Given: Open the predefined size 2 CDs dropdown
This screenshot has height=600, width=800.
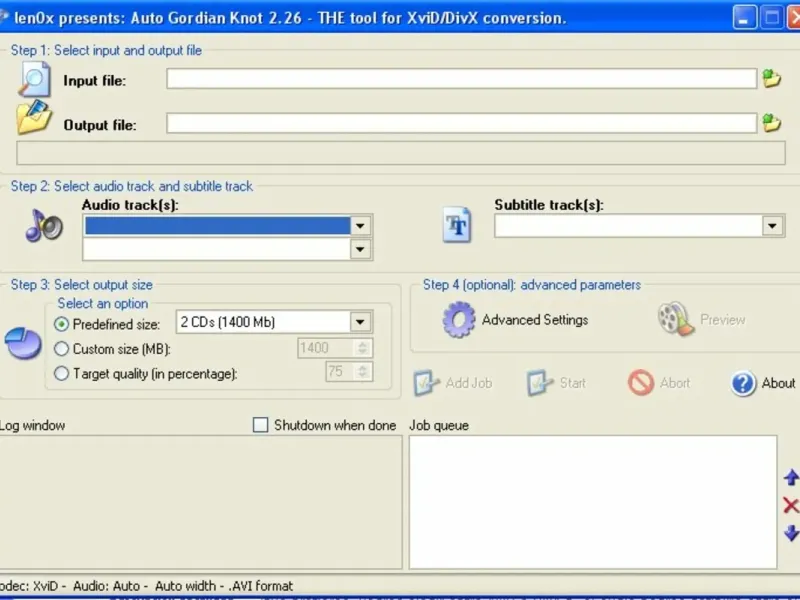Looking at the screenshot, I should [360, 322].
